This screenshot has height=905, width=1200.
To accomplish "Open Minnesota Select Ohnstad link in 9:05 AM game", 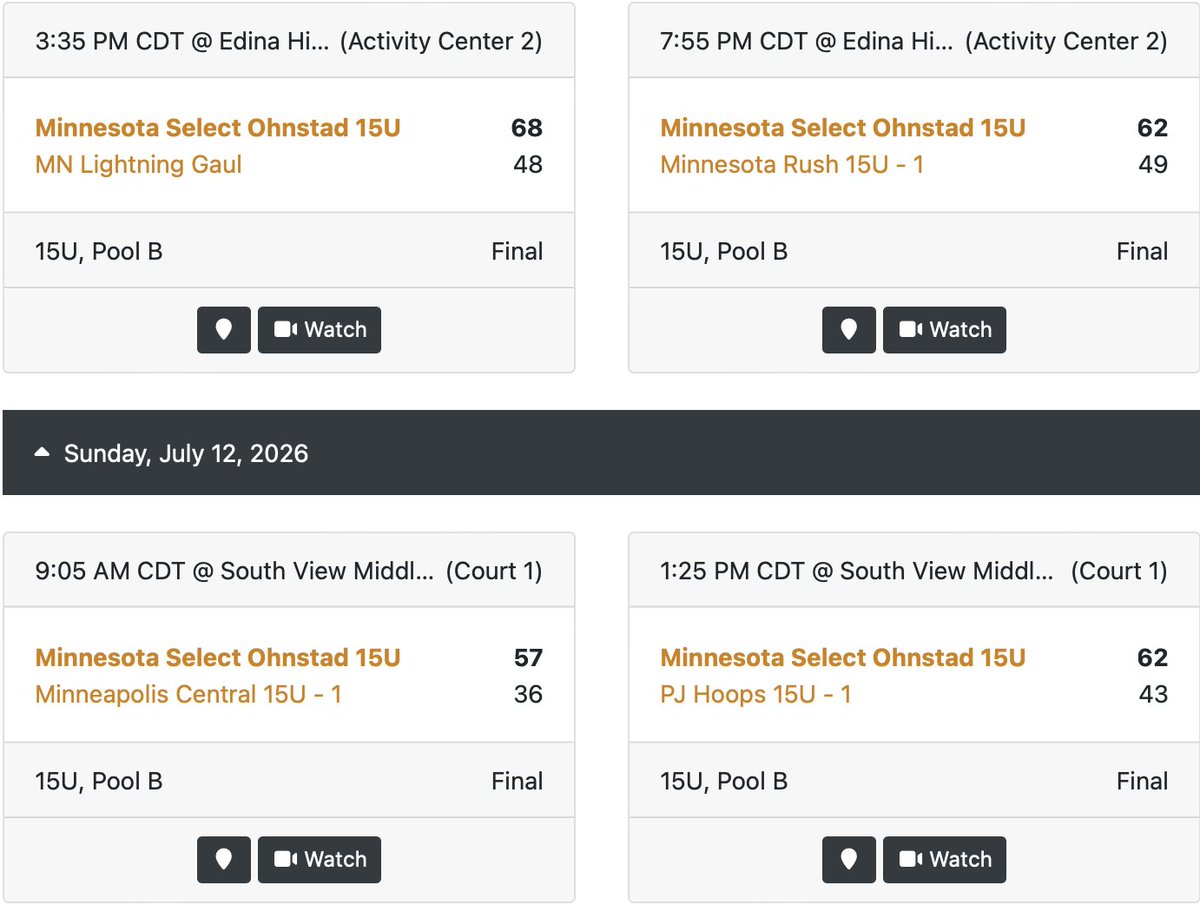I will click(x=218, y=658).
